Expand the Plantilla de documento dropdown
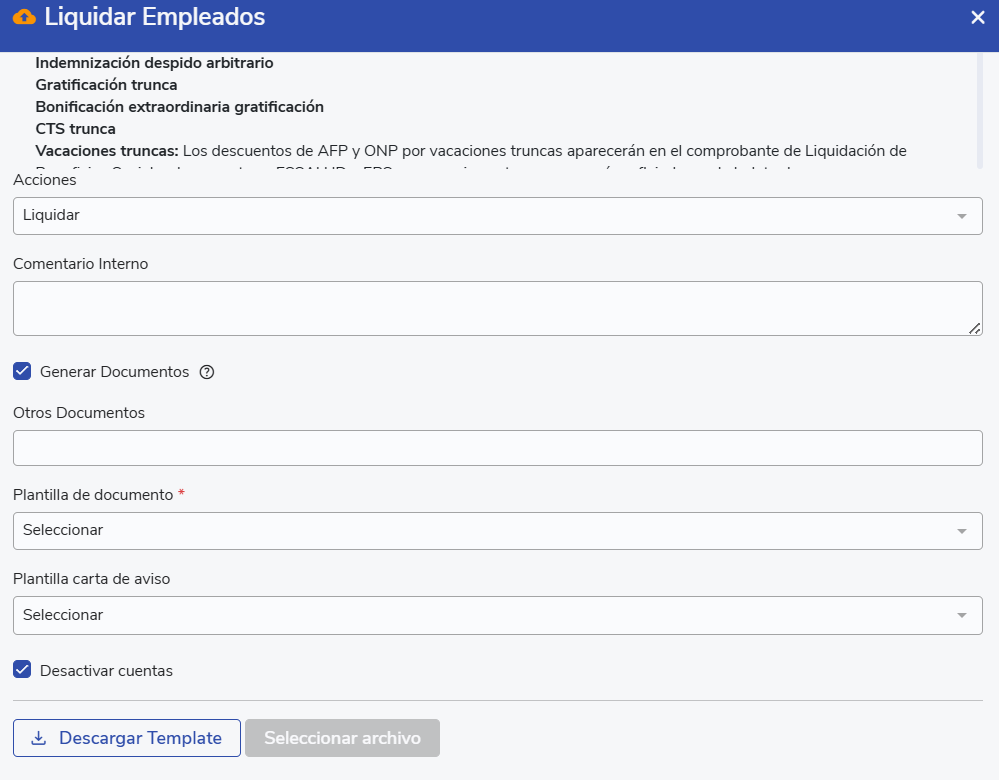Screen dimensions: 999x780 click(x=497, y=530)
